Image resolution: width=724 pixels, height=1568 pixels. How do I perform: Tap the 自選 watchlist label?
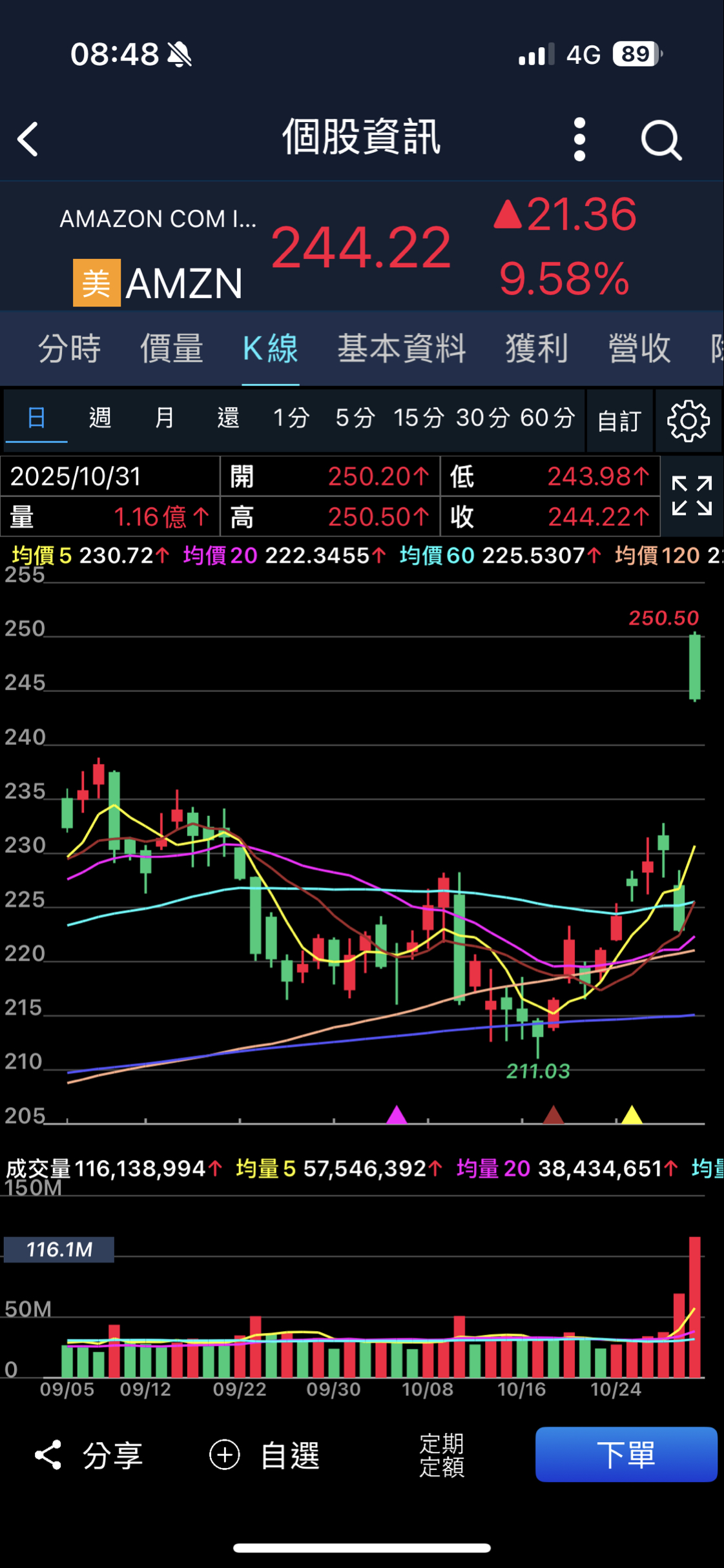click(x=290, y=1456)
